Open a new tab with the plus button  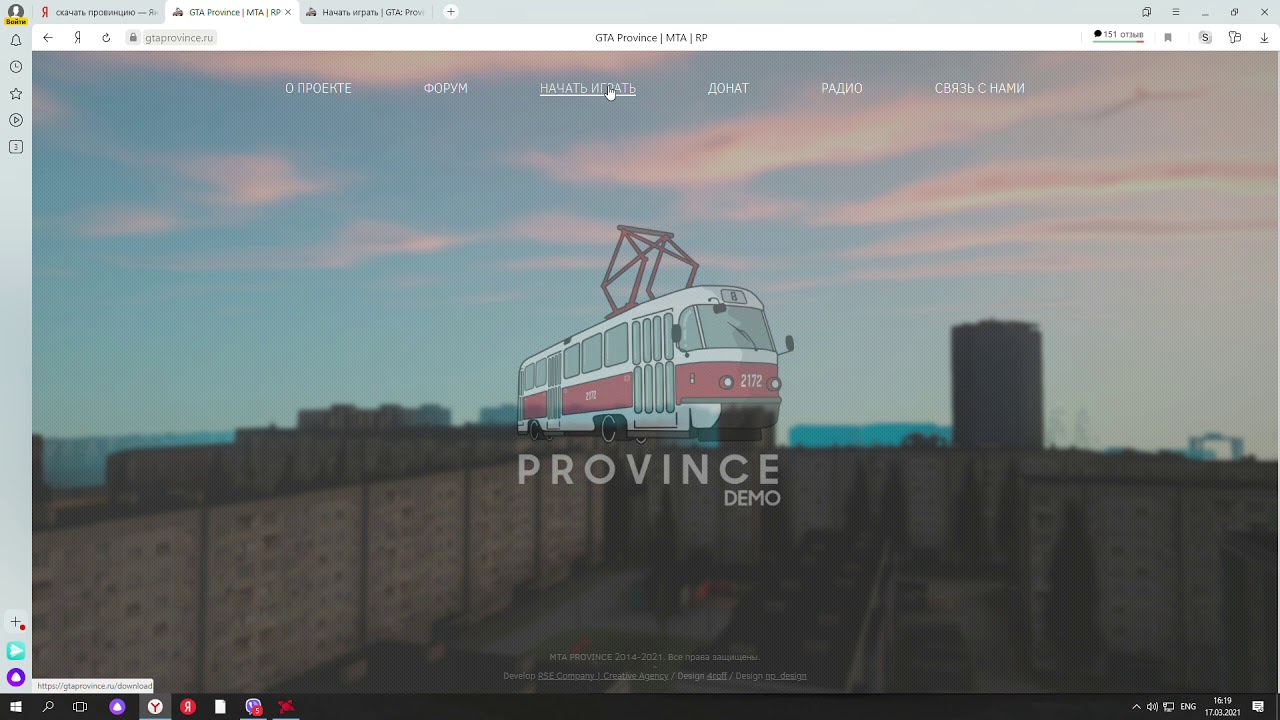(x=451, y=12)
